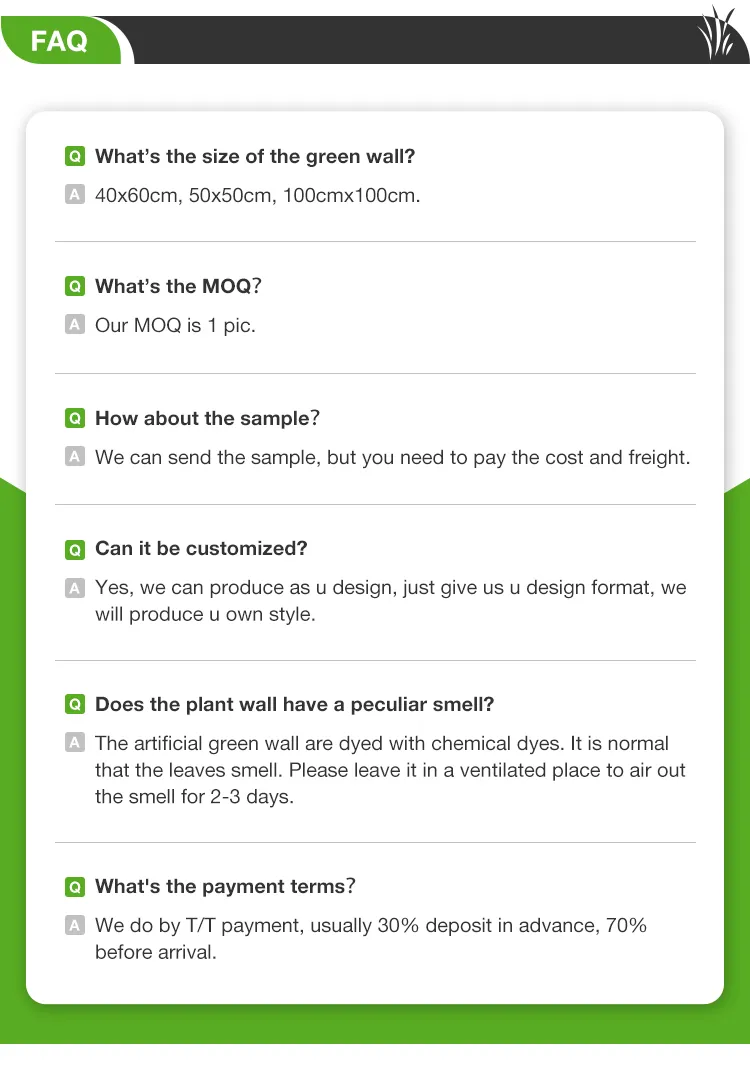This screenshot has height=1071, width=750.
Task: Click the Q icon next to customization question
Action: [75, 549]
